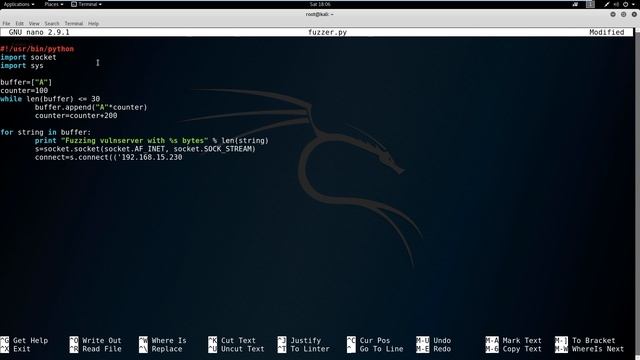This screenshot has height=360, width=640.
Task: Click the fuzzer.py filename in title bar
Action: [327, 32]
